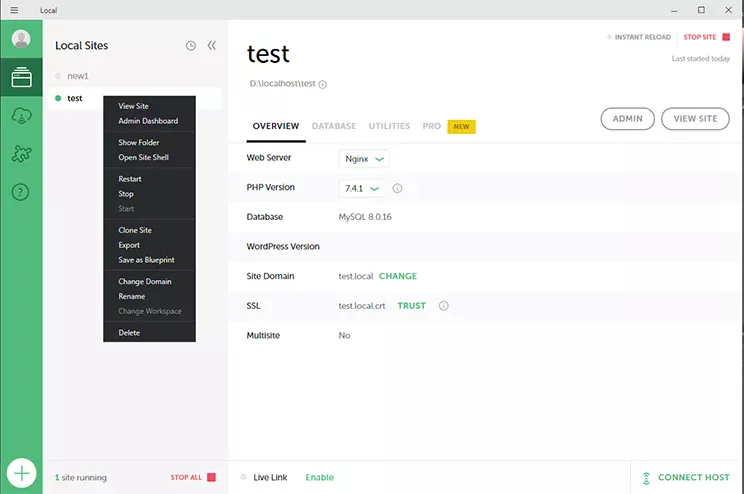Open the Cloud Backups sidebar icon

(21, 116)
